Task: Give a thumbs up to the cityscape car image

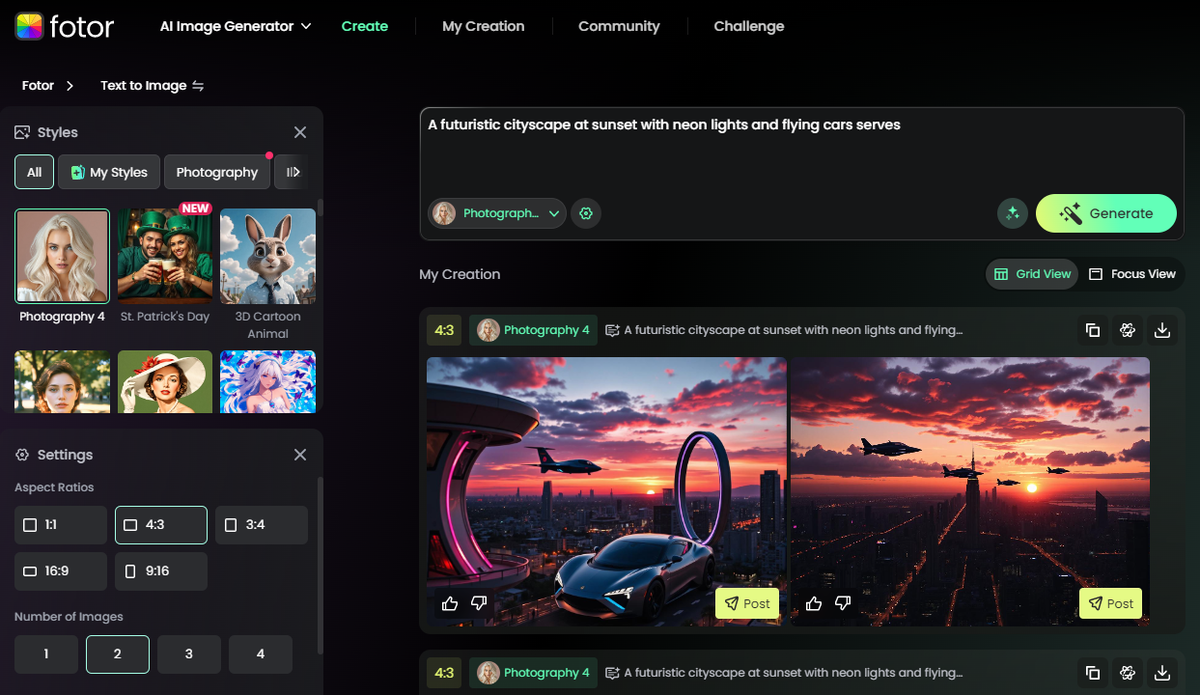Action: tap(450, 602)
